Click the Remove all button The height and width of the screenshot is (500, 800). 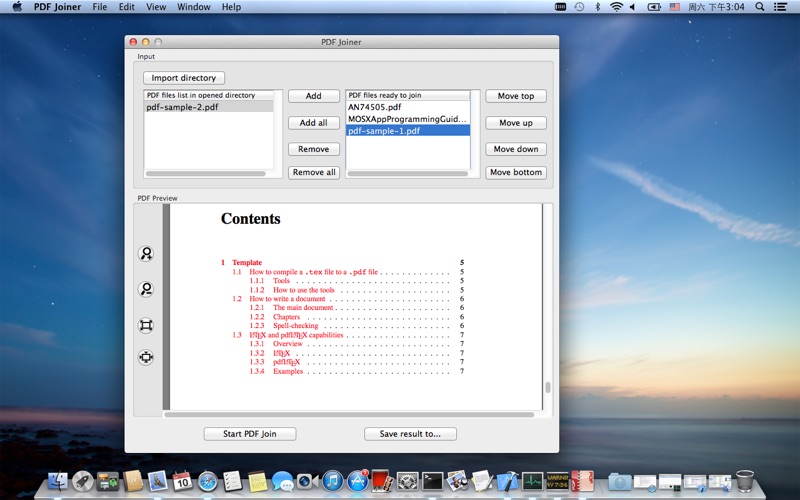[x=314, y=172]
